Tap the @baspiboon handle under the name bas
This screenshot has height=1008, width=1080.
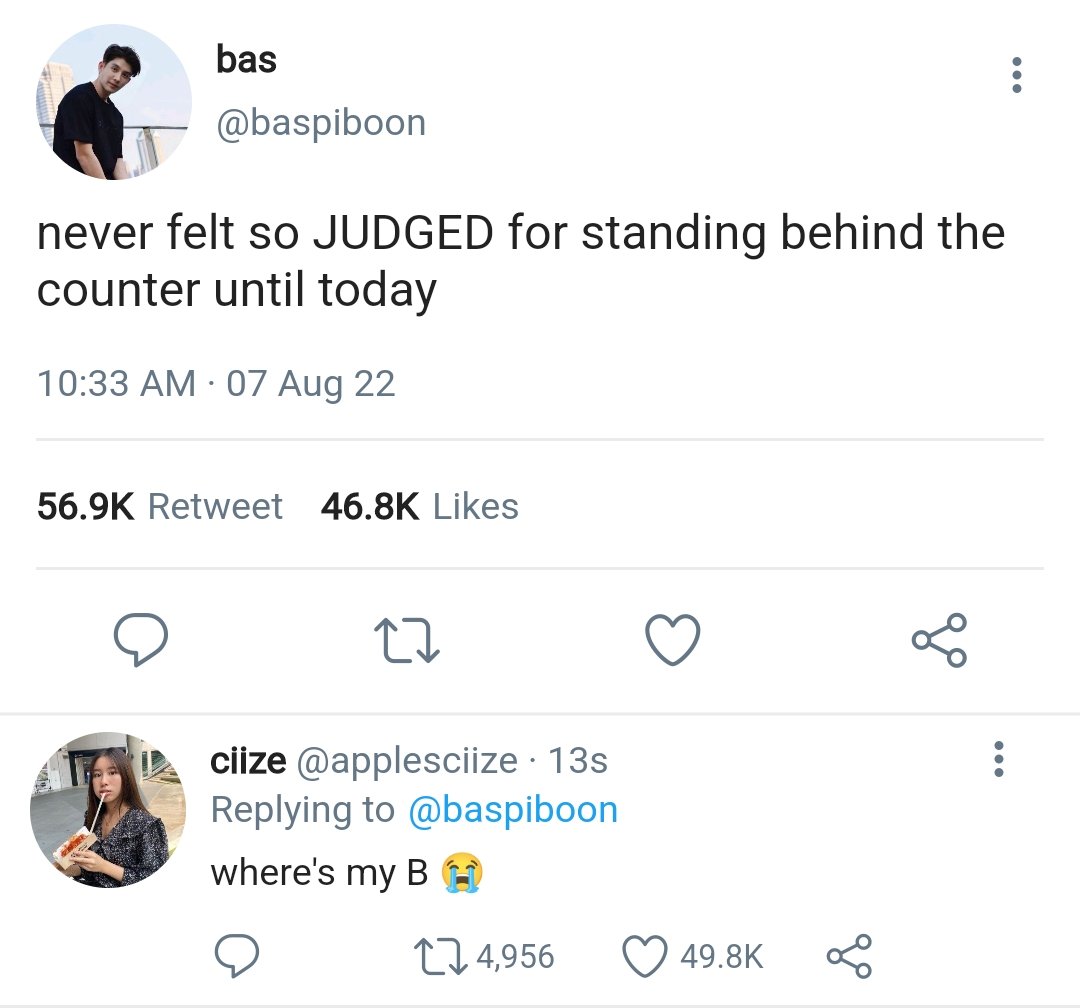click(321, 123)
